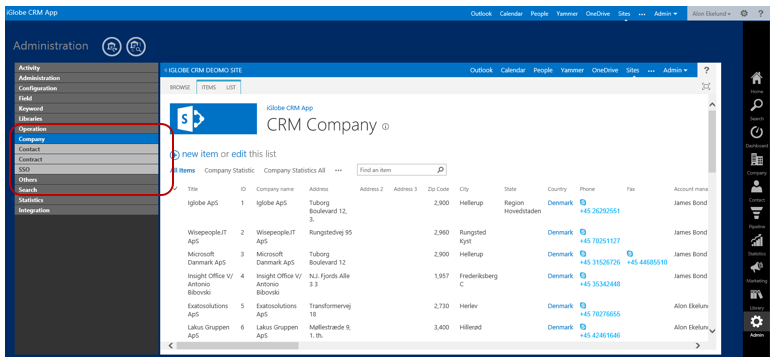Screen dimensions: 773x360
Task: Open the Company building icon in sidebar
Action: point(756,160)
